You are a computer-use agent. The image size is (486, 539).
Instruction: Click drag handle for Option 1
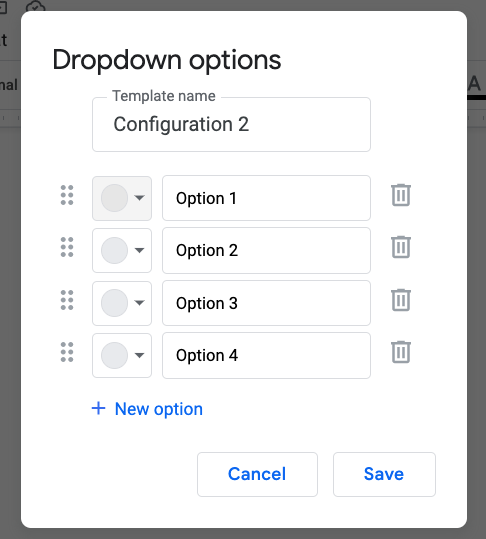67,195
